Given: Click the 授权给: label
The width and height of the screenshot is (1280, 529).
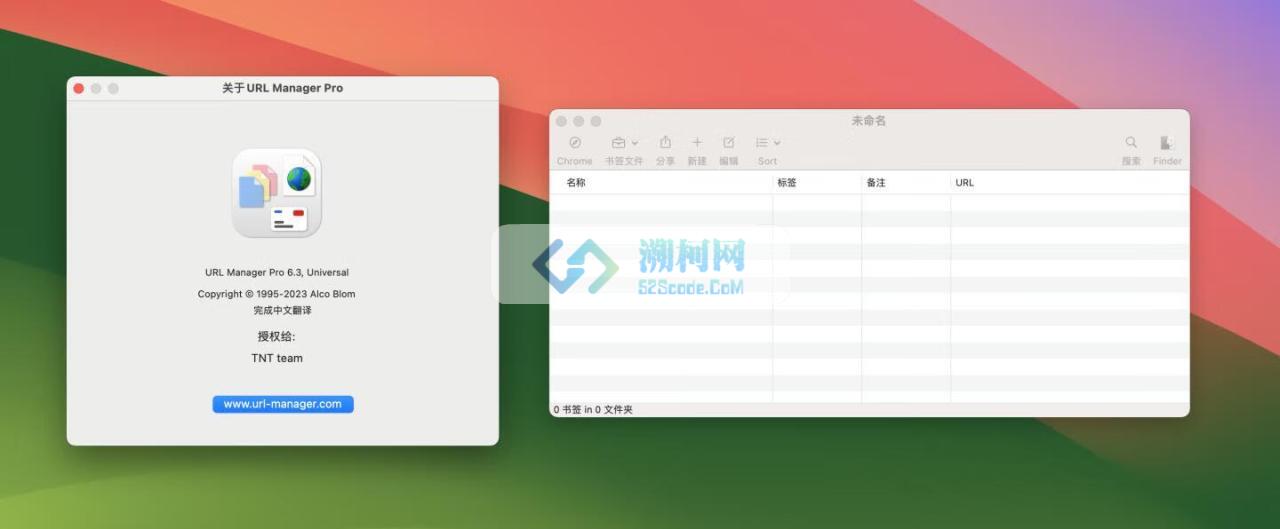Looking at the screenshot, I should click(277, 337).
